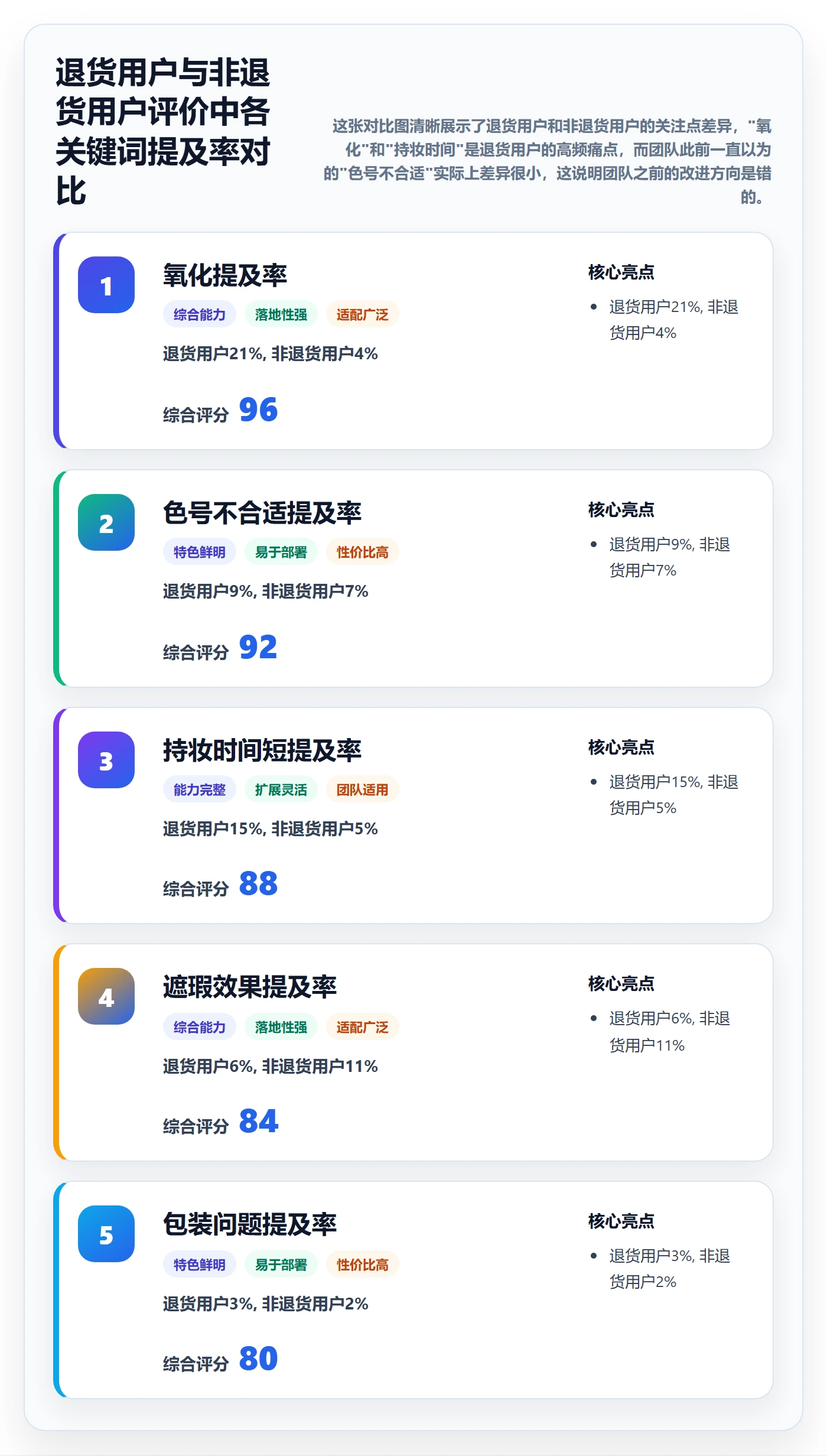
Task: Select the 团队适用 tag
Action: (x=363, y=789)
